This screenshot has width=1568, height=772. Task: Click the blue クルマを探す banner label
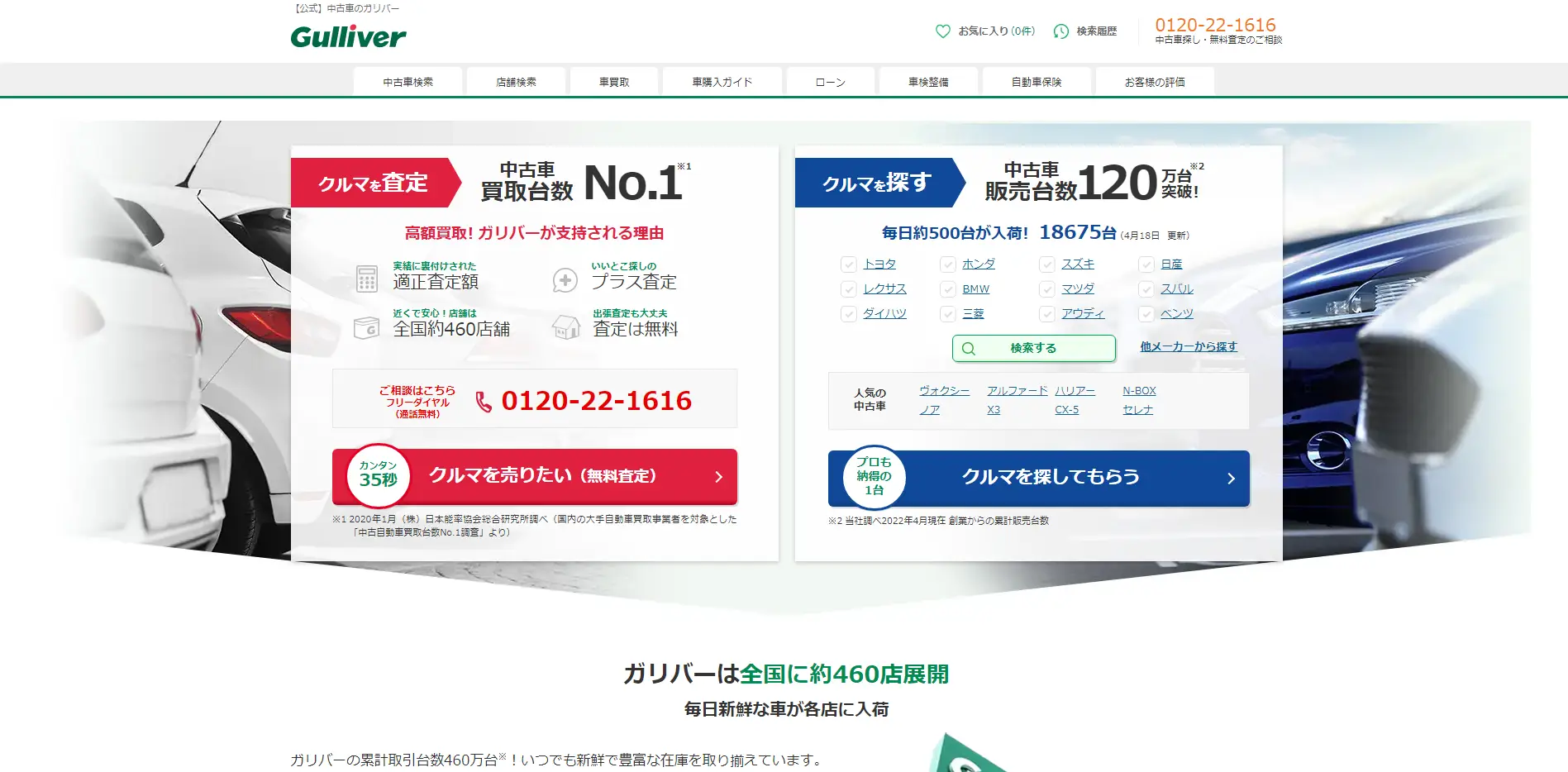point(880,183)
